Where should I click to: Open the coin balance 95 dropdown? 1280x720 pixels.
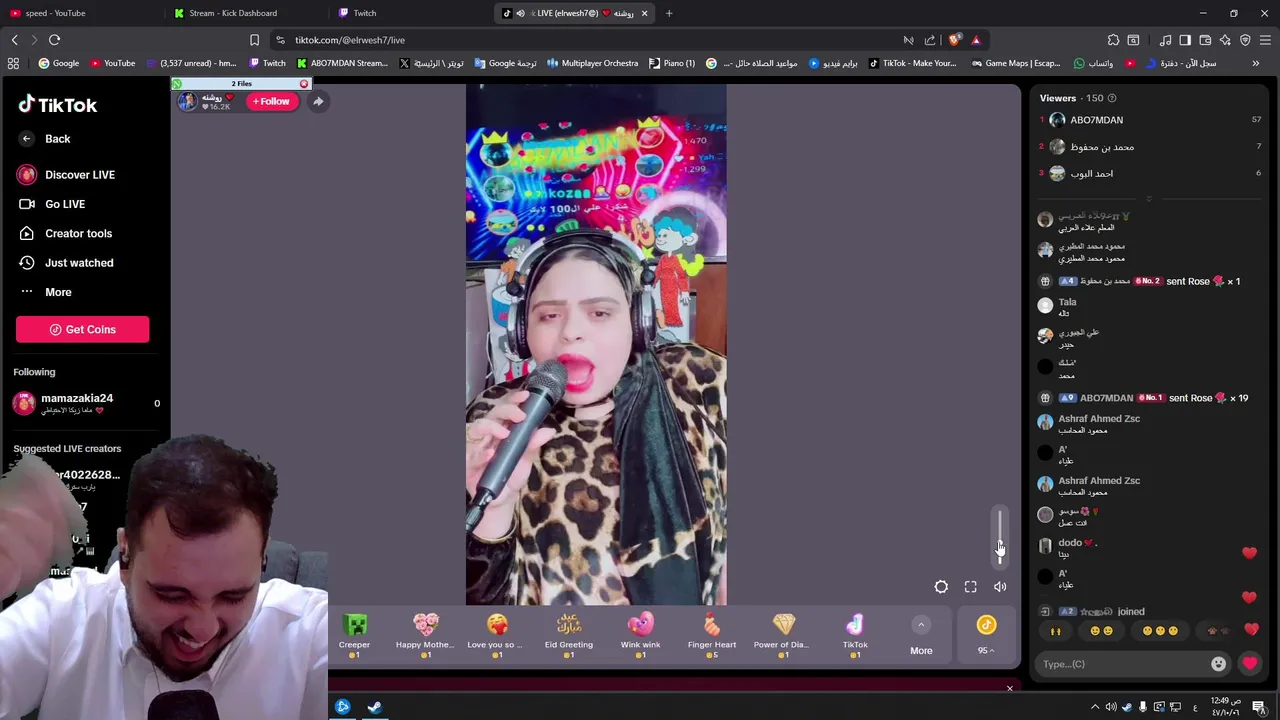[987, 636]
